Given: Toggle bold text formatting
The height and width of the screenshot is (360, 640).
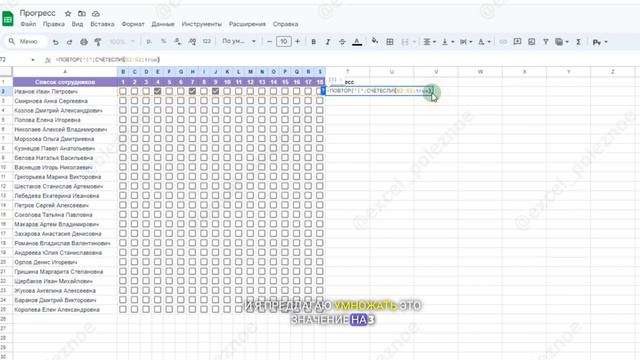Looking at the screenshot, I should click(x=313, y=42).
